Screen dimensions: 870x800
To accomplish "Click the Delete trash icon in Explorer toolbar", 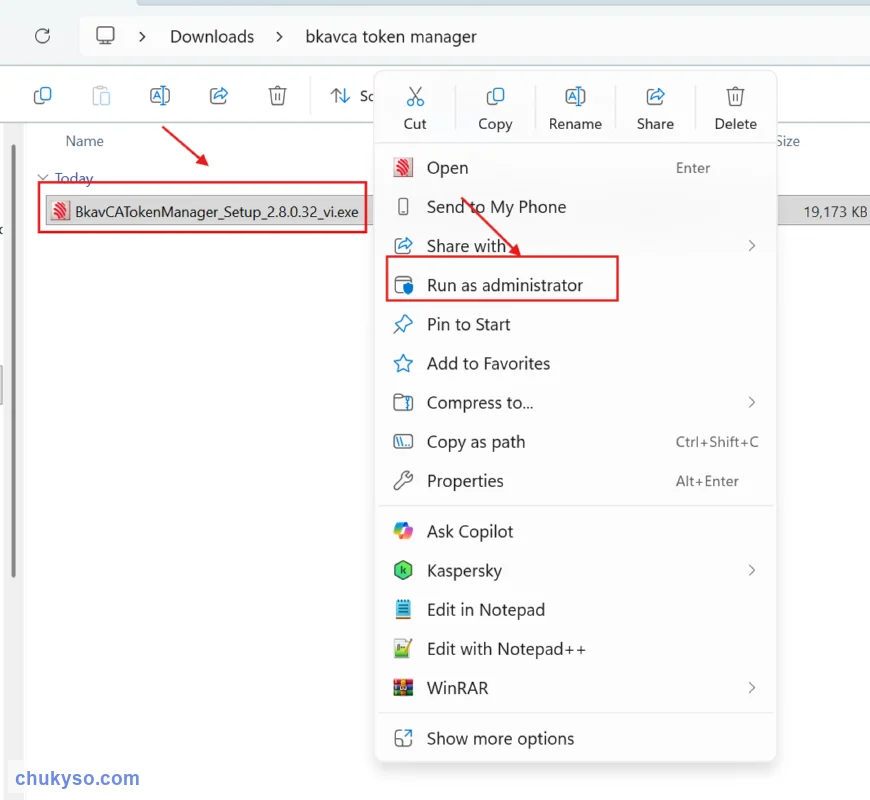I will (x=277, y=95).
